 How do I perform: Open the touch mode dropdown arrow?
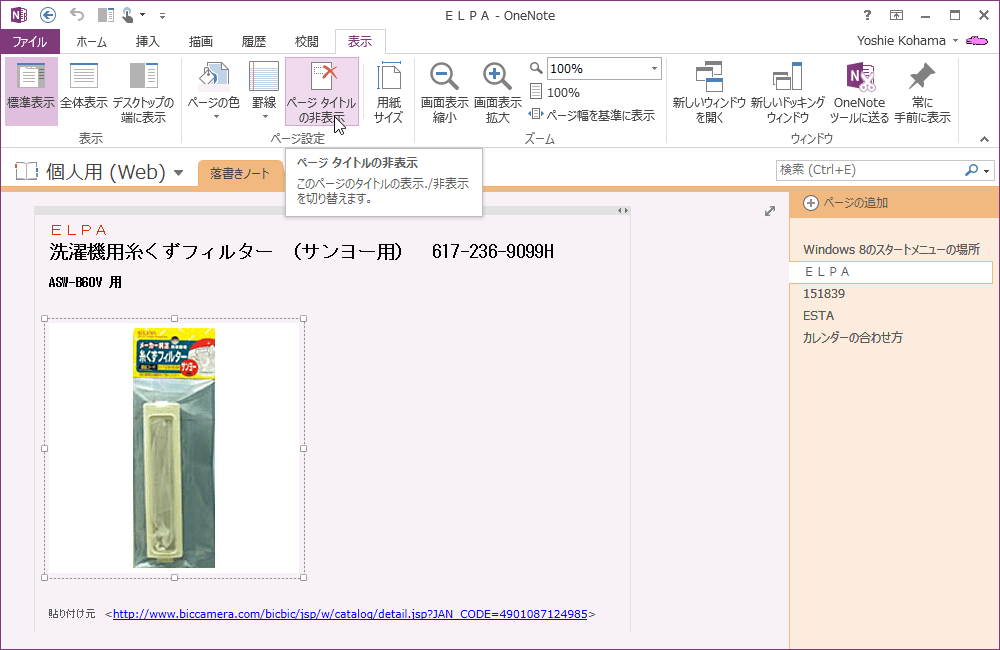(142, 15)
